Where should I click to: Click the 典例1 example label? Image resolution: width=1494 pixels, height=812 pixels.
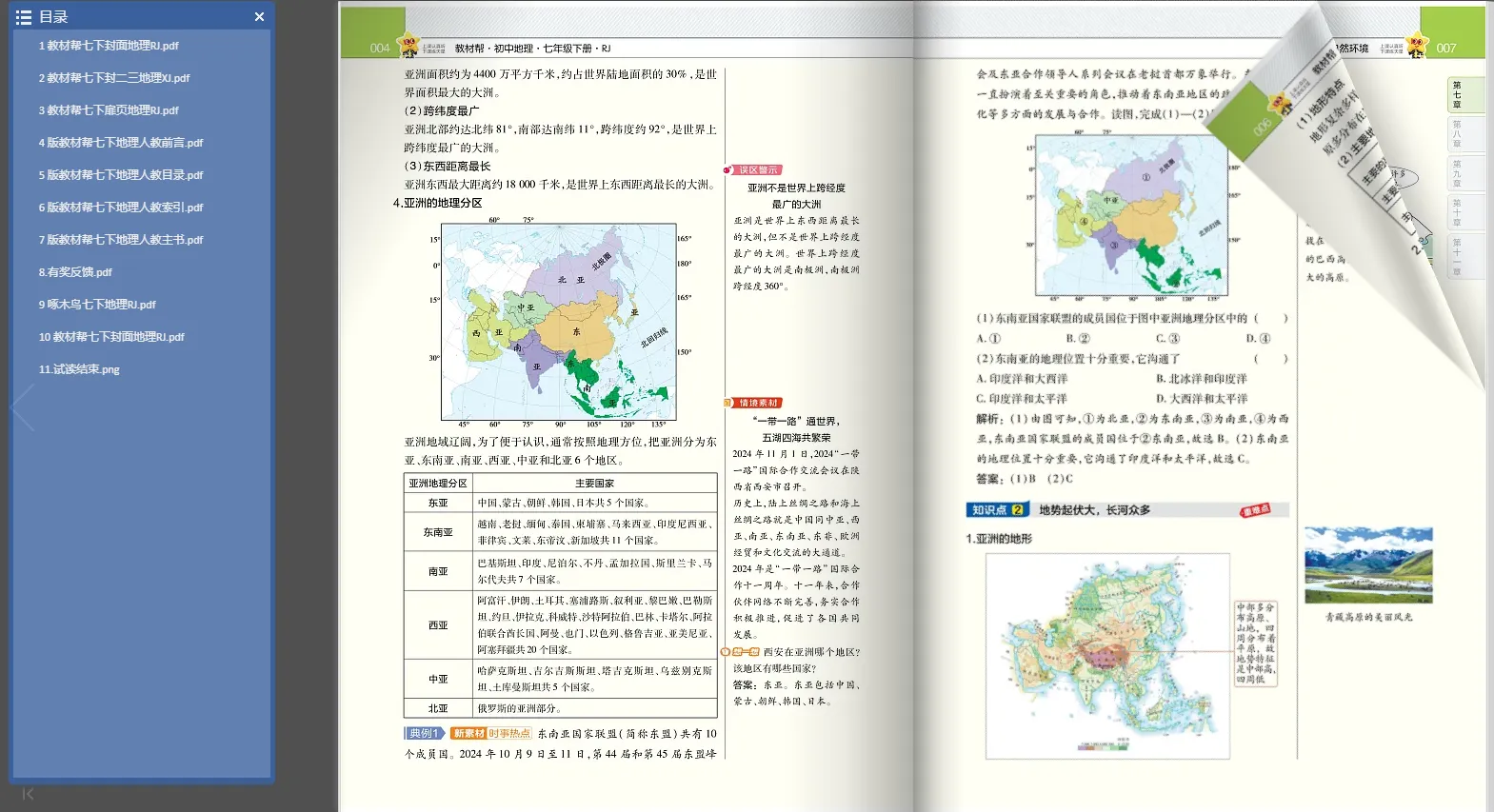coord(424,733)
